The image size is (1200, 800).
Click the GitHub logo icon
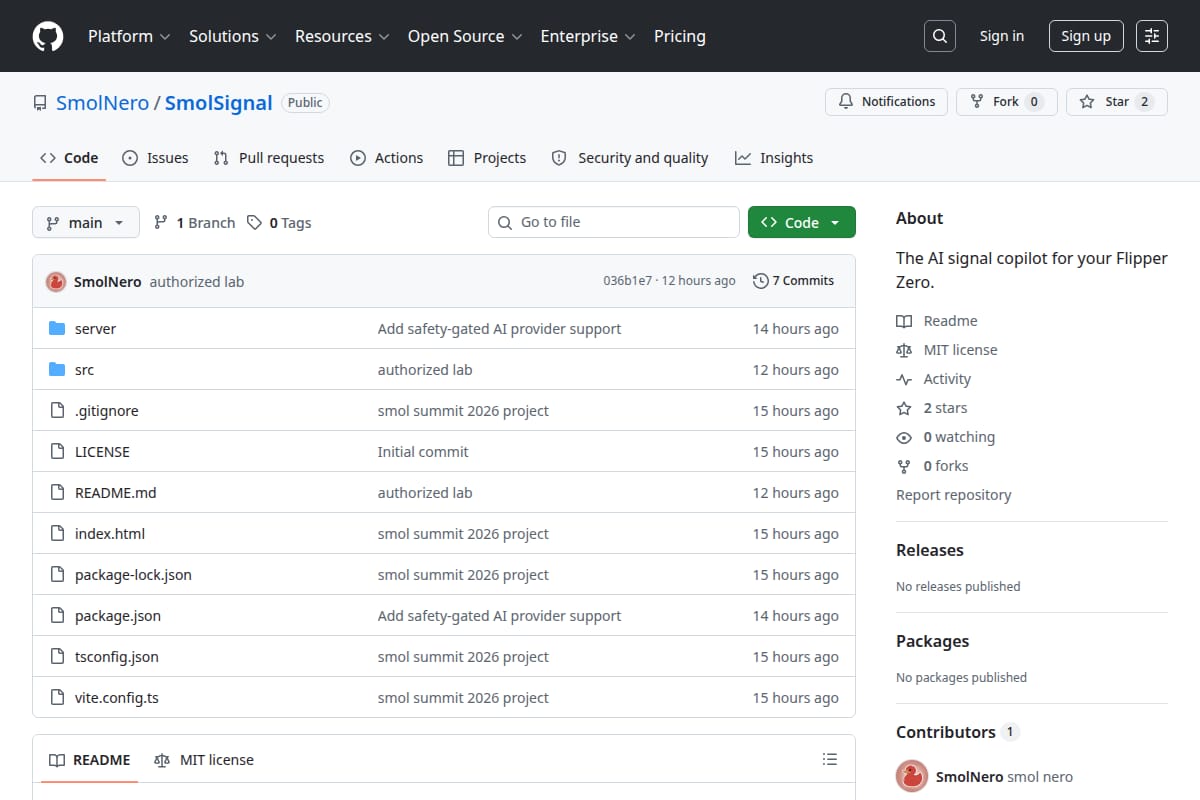(x=48, y=36)
